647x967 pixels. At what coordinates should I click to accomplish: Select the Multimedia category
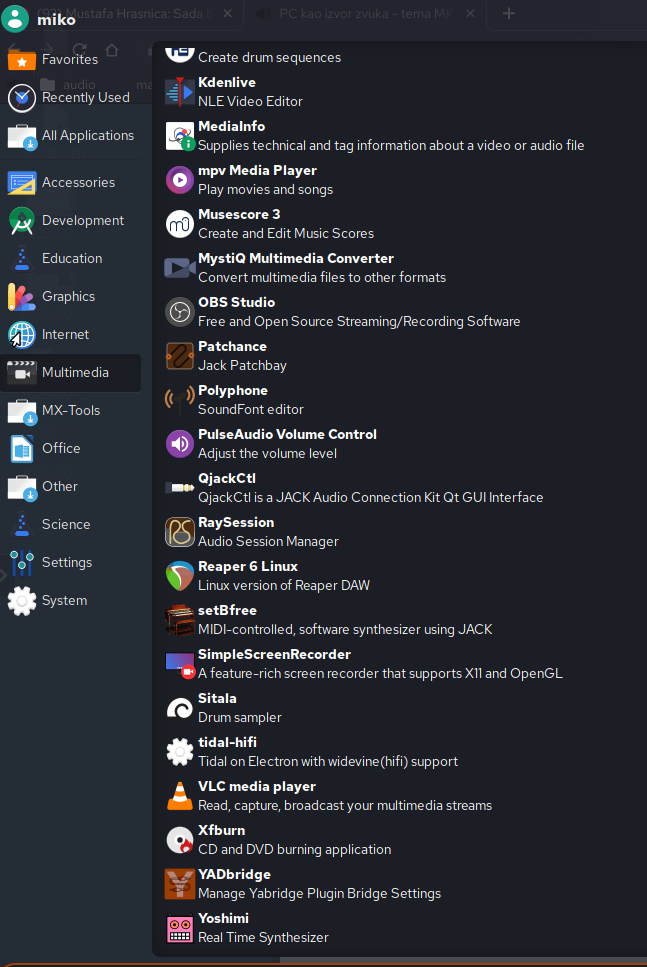(x=71, y=372)
